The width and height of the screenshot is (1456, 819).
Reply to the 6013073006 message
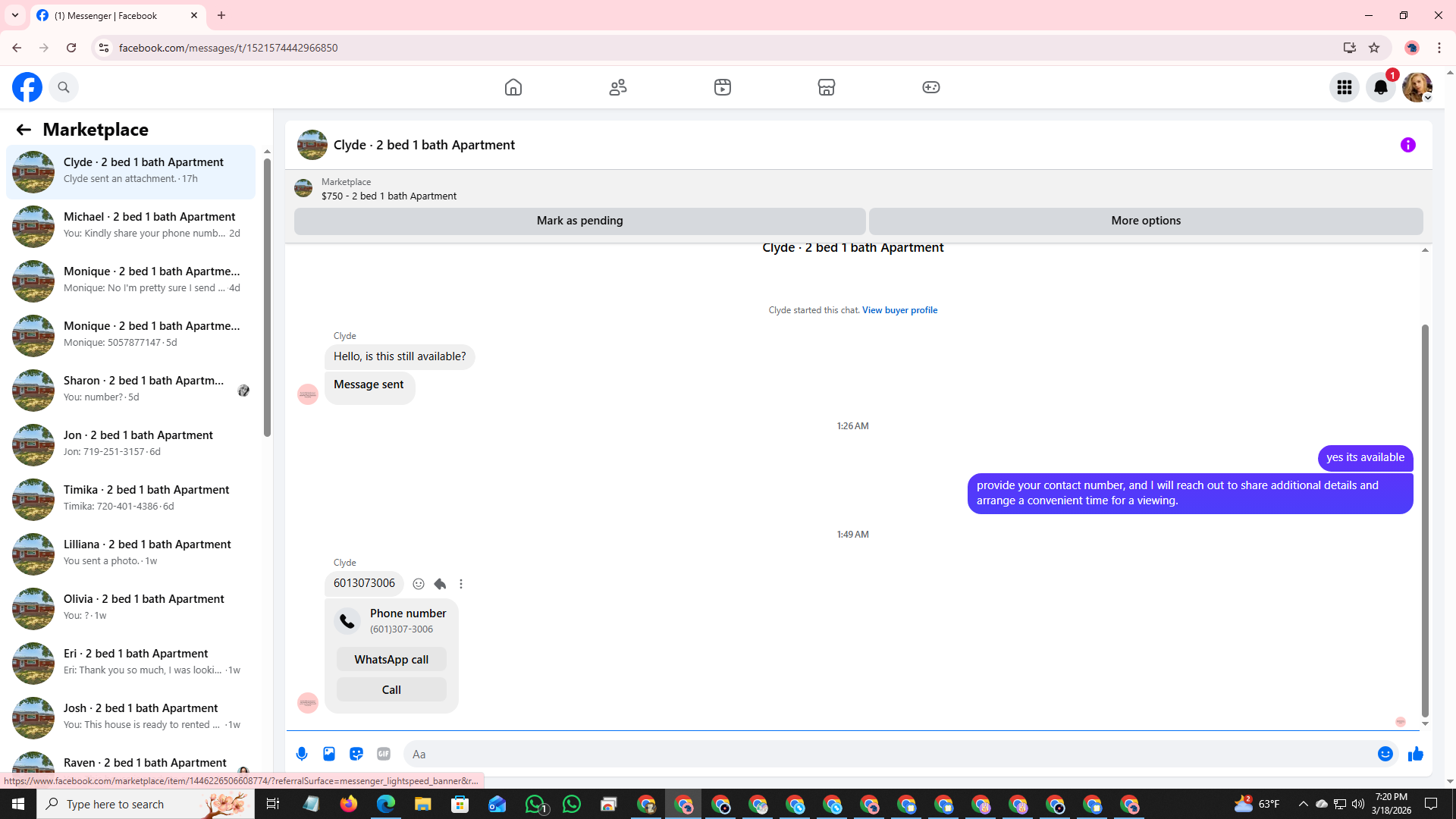[440, 584]
